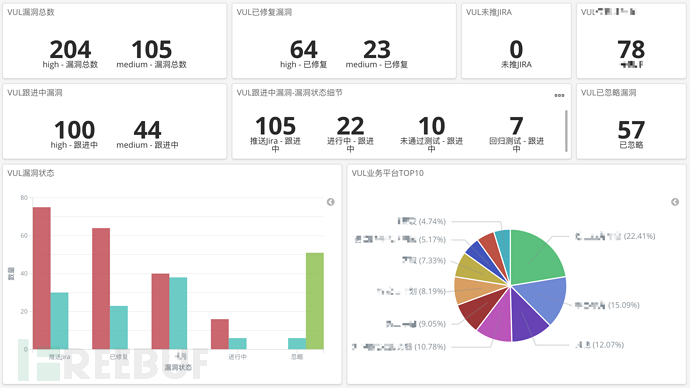690x388 pixels.
Task: Click 忽略 x-axis label
Action: [x=297, y=357]
